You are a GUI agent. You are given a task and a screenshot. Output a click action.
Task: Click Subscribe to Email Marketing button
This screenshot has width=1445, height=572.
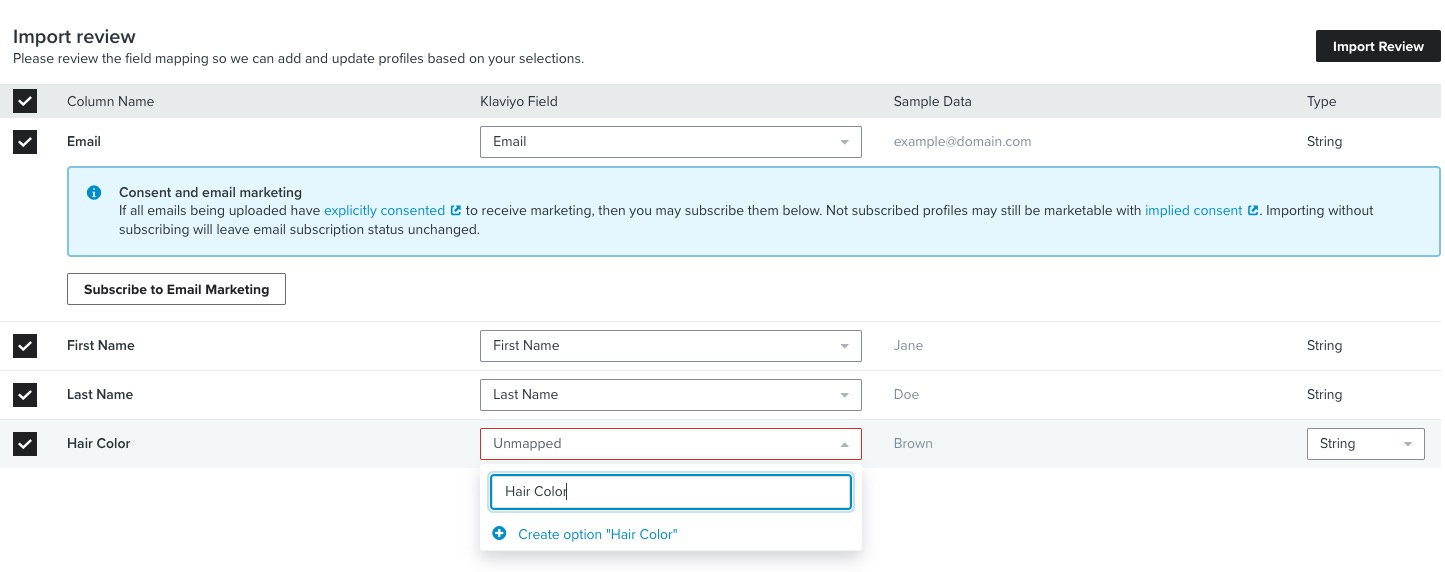pyautogui.click(x=176, y=289)
